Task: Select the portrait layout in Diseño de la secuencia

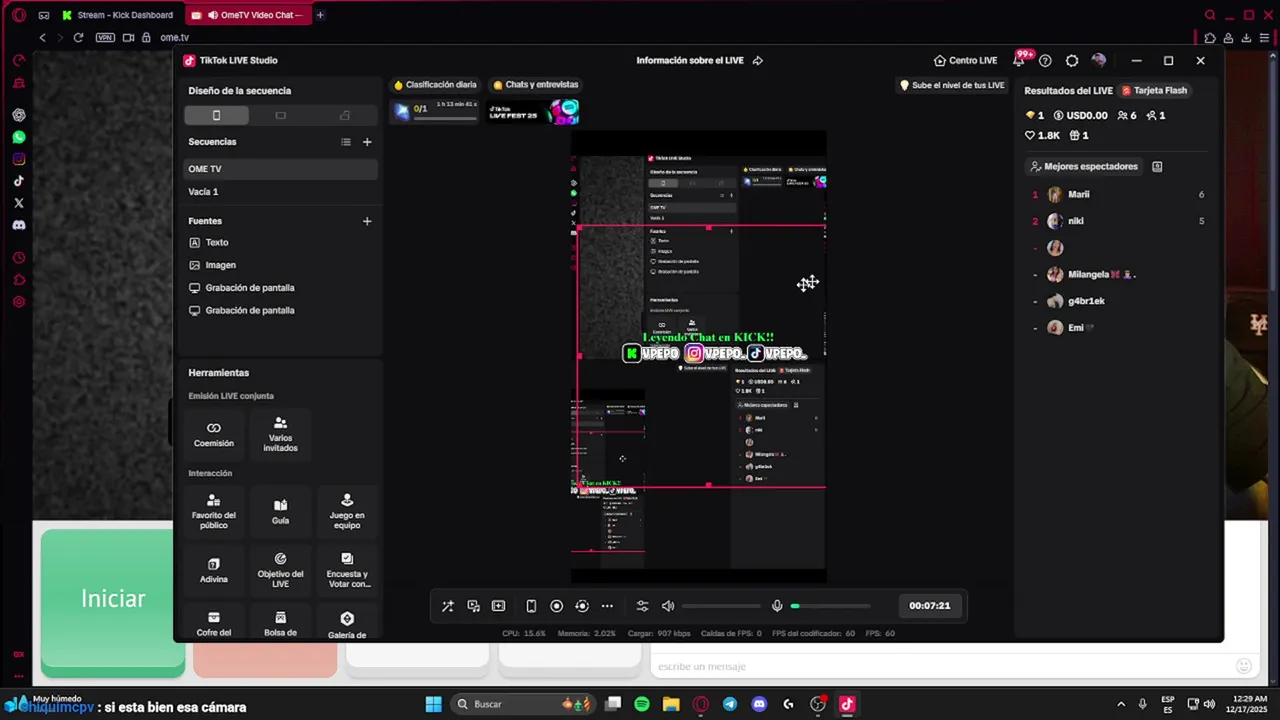Action: coord(216,115)
